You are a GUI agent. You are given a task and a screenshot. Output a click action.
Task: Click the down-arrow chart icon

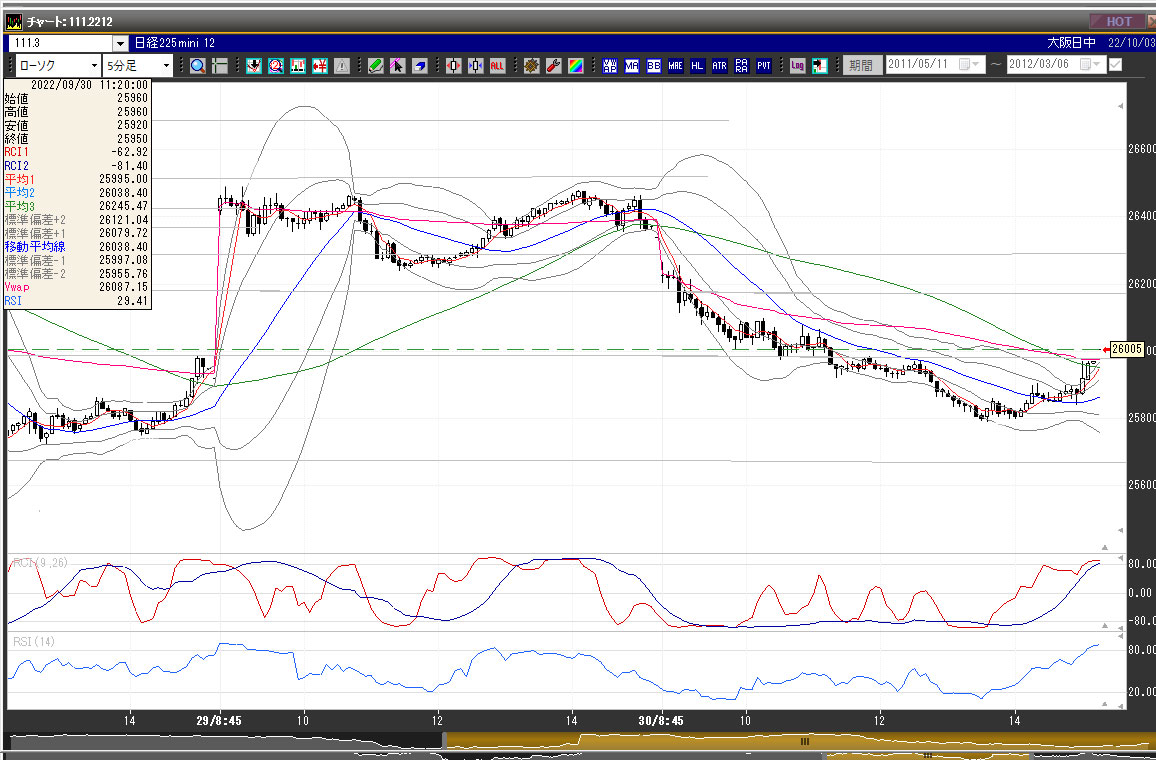tap(254, 66)
